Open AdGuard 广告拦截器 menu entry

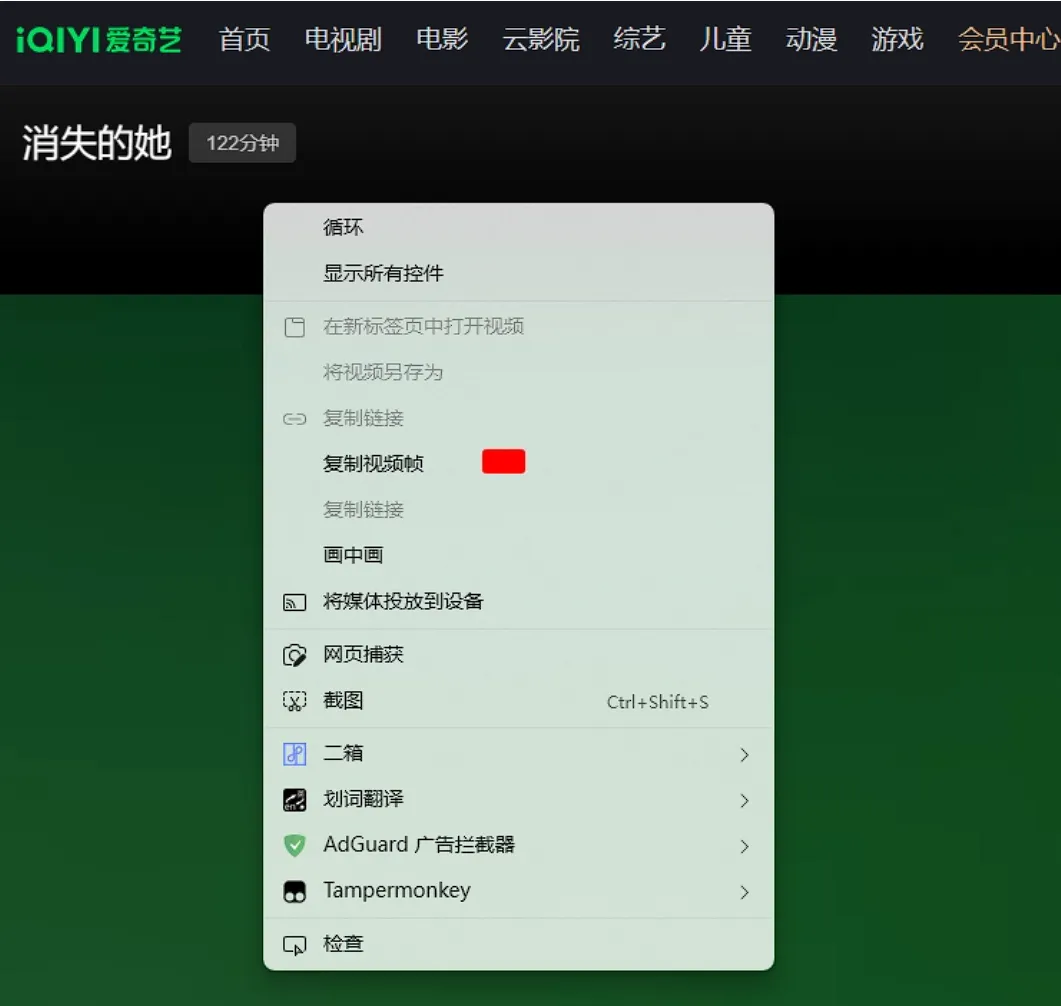point(518,844)
